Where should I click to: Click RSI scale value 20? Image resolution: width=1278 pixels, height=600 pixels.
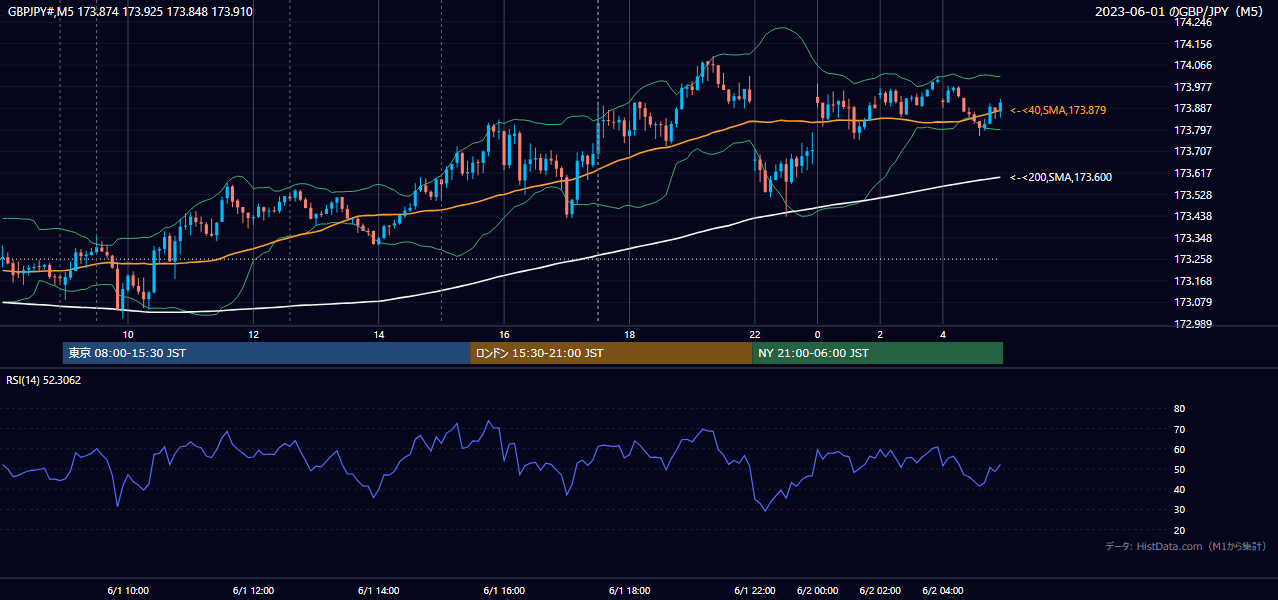pos(1179,531)
